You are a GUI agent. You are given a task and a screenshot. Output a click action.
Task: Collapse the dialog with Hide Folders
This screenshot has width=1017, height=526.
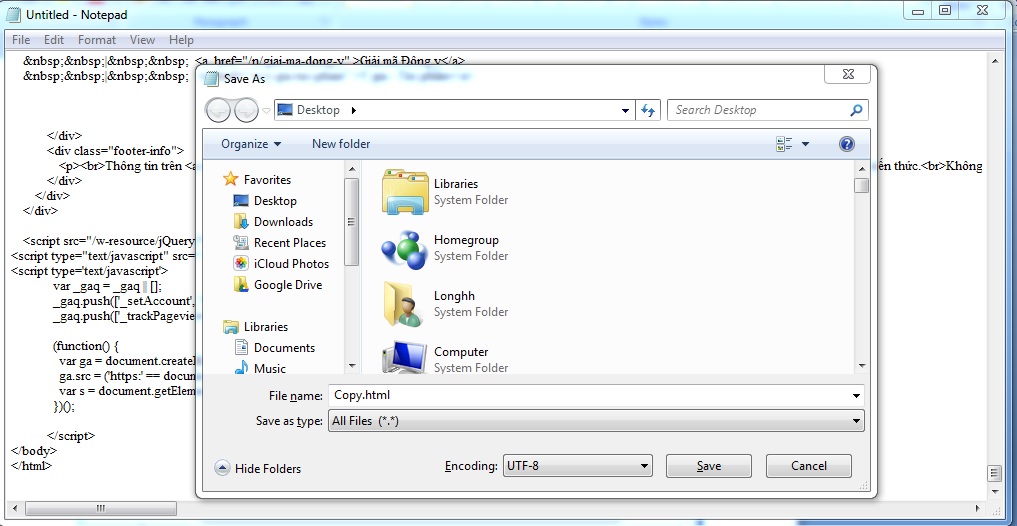[x=258, y=468]
